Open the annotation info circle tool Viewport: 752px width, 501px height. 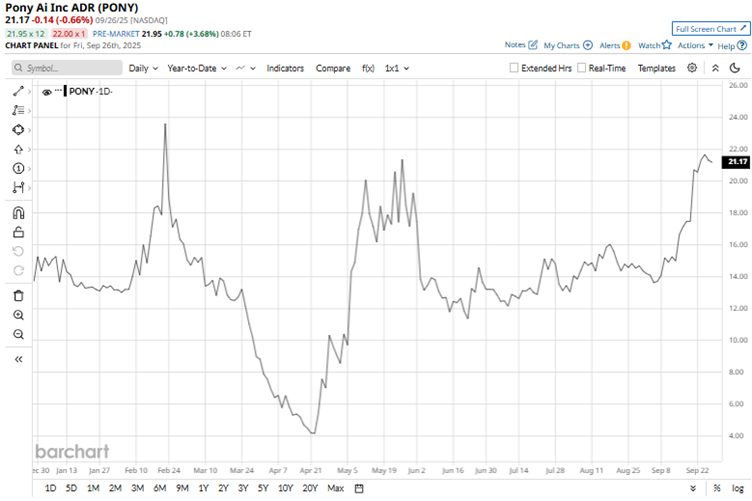pos(18,168)
